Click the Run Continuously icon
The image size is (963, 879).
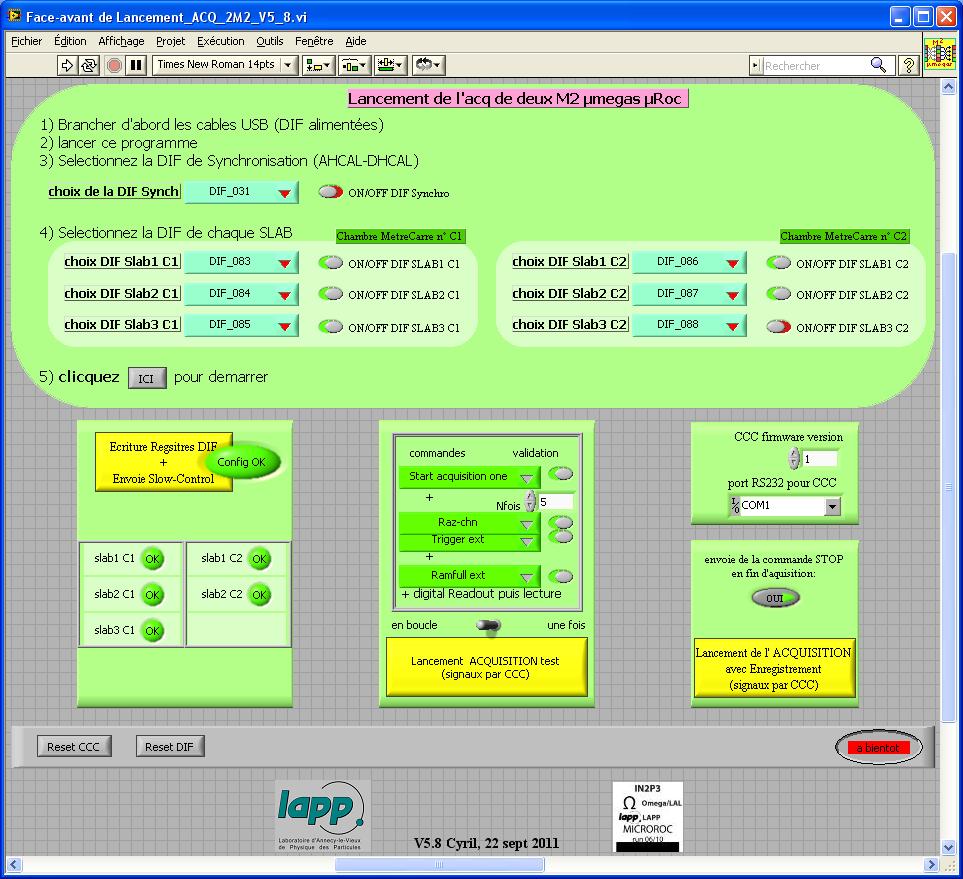coord(89,65)
